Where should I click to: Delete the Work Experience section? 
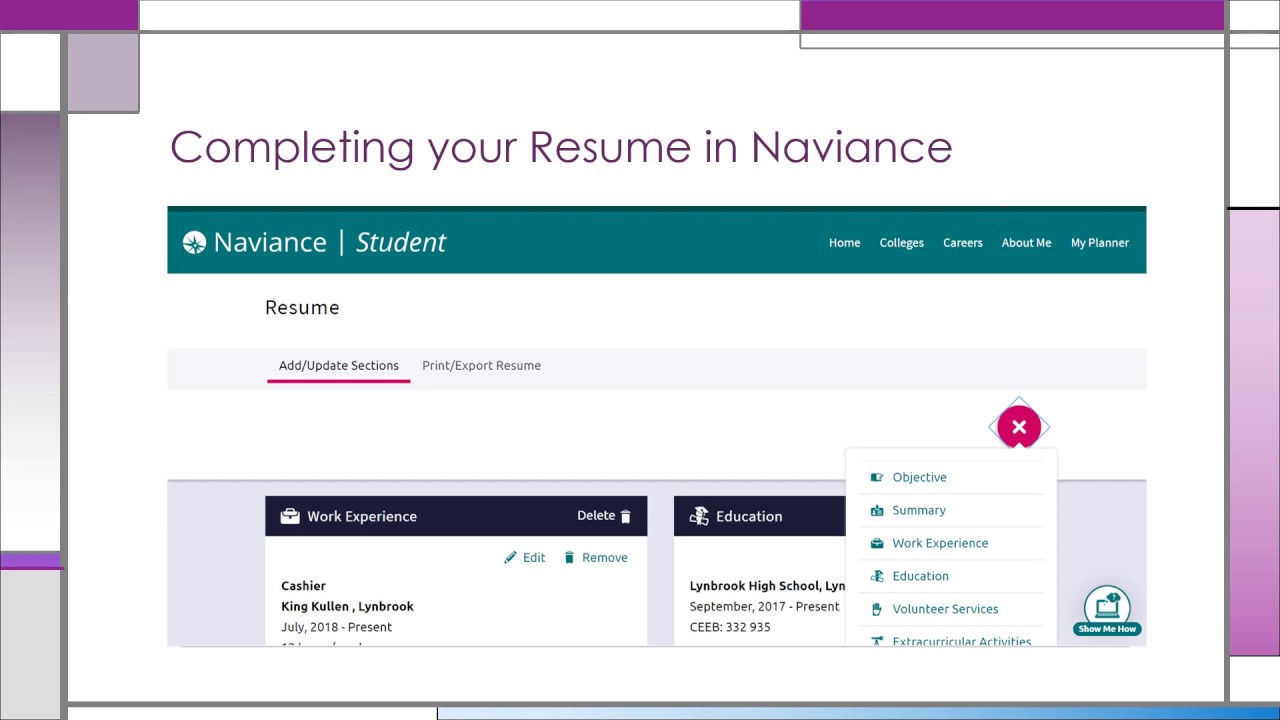(x=604, y=516)
